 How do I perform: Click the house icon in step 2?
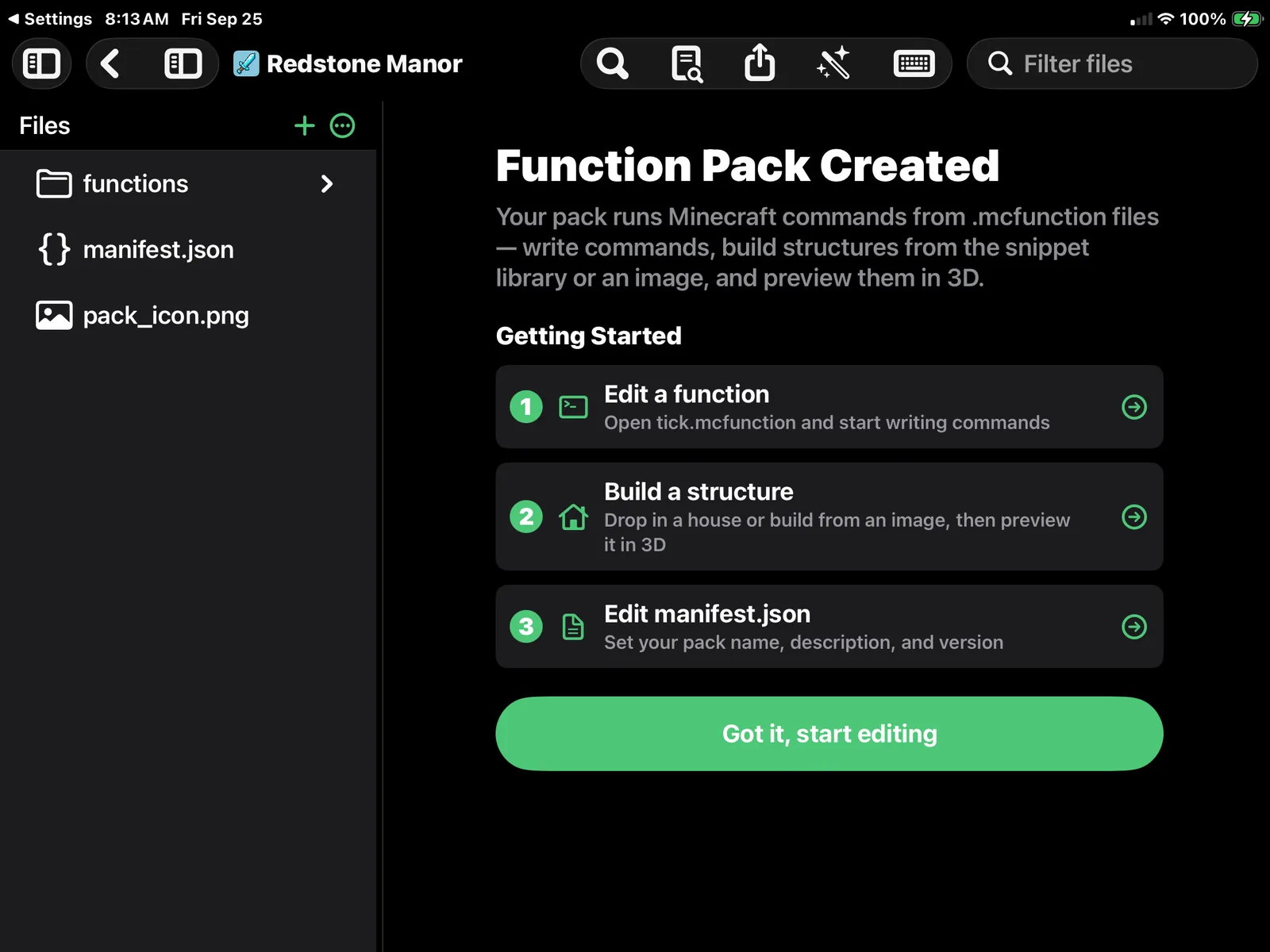click(573, 517)
